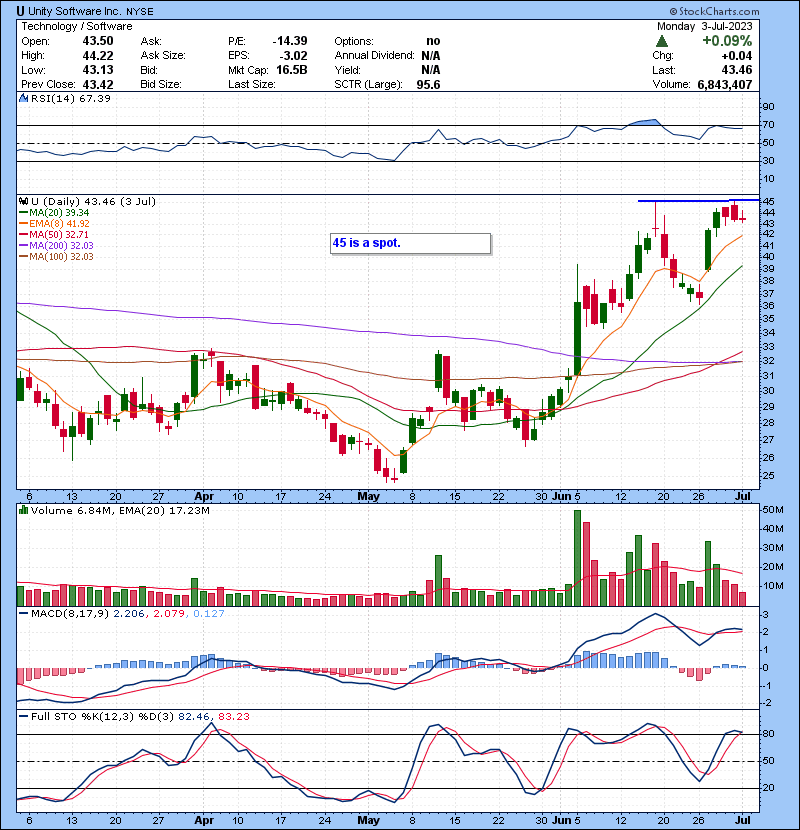
Task: Click the 90 tick on RSI axis
Action: coord(768,107)
